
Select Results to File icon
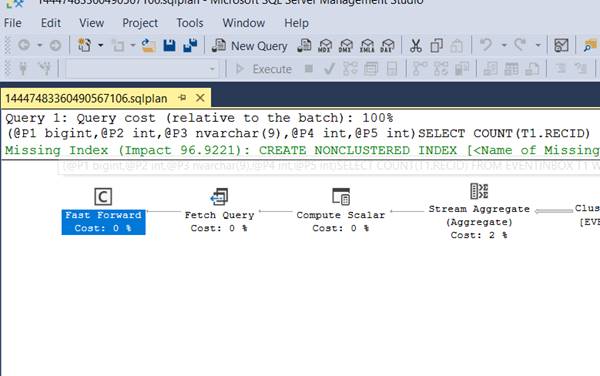point(532,69)
